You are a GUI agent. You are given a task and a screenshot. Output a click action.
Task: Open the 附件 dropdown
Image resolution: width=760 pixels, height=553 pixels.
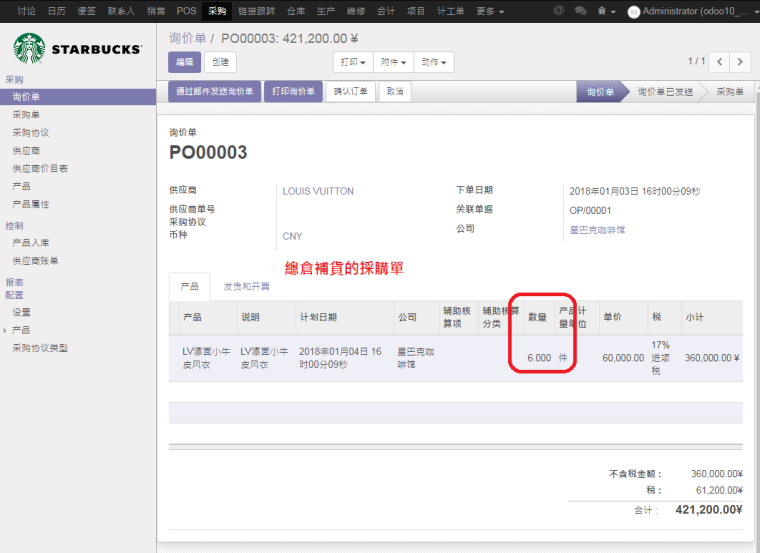(x=393, y=62)
